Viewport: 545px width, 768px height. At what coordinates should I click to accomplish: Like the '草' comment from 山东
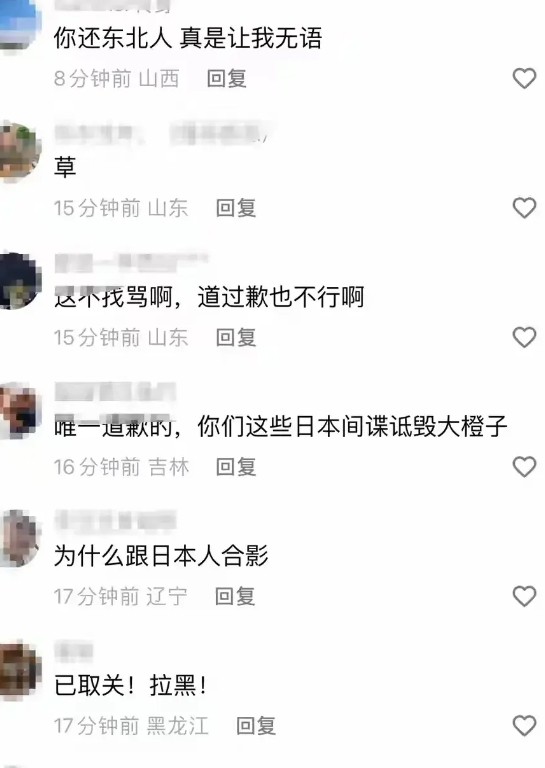(x=524, y=208)
